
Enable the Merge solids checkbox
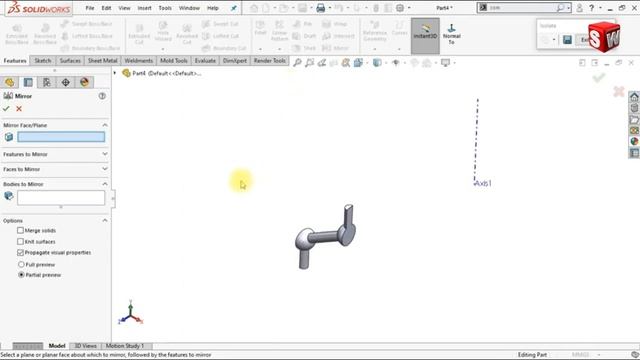coord(20,231)
